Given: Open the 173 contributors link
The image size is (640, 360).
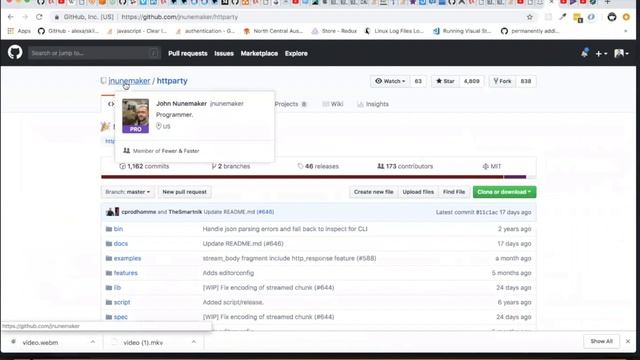Looking at the screenshot, I should (405, 166).
